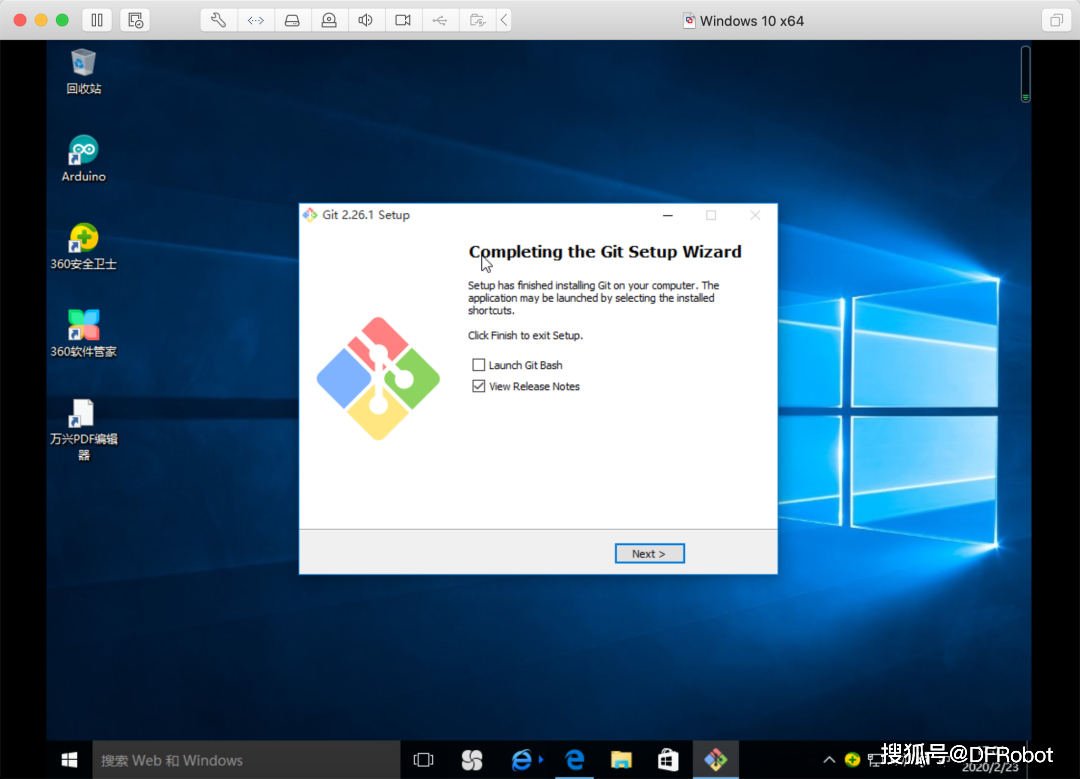This screenshot has height=779, width=1080.
Task: Click the VM scrollbar indicator at right
Action: 1026,74
